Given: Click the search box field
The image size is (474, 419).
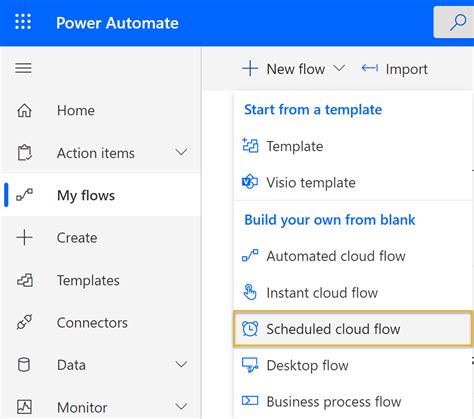Looking at the screenshot, I should click(x=454, y=22).
